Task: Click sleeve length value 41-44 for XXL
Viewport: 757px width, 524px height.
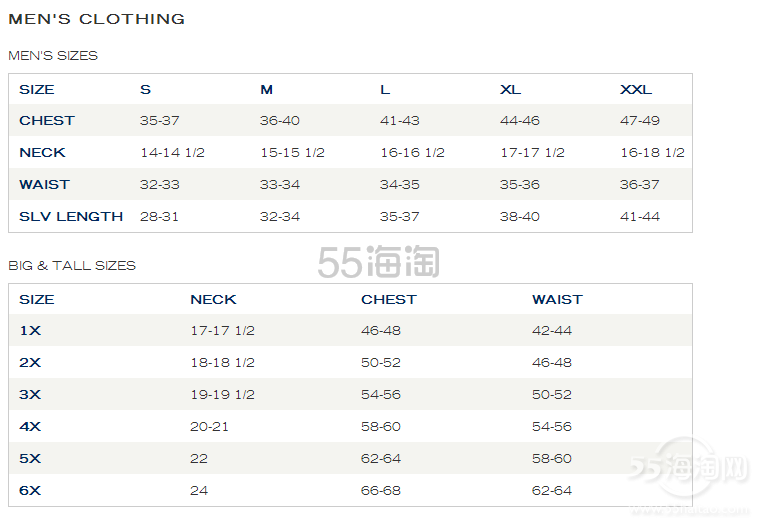Action: (640, 217)
